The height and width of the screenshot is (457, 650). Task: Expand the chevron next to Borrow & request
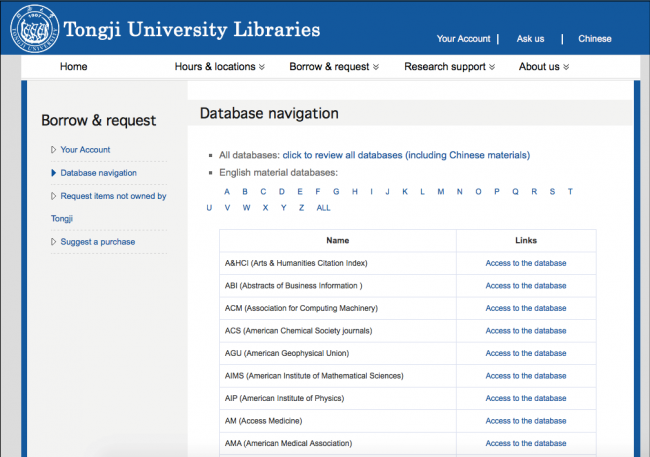pyautogui.click(x=376, y=67)
